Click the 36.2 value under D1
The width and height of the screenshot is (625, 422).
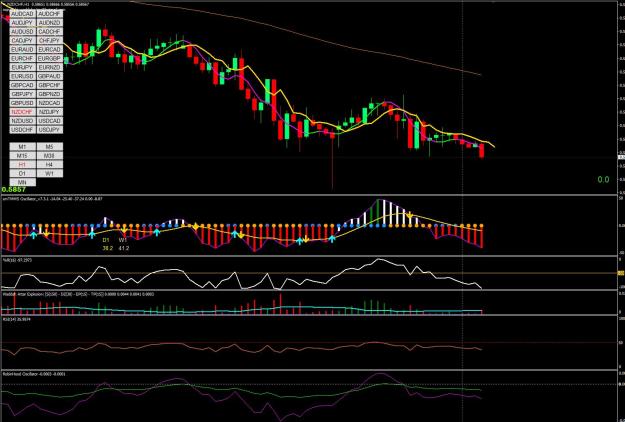click(108, 248)
